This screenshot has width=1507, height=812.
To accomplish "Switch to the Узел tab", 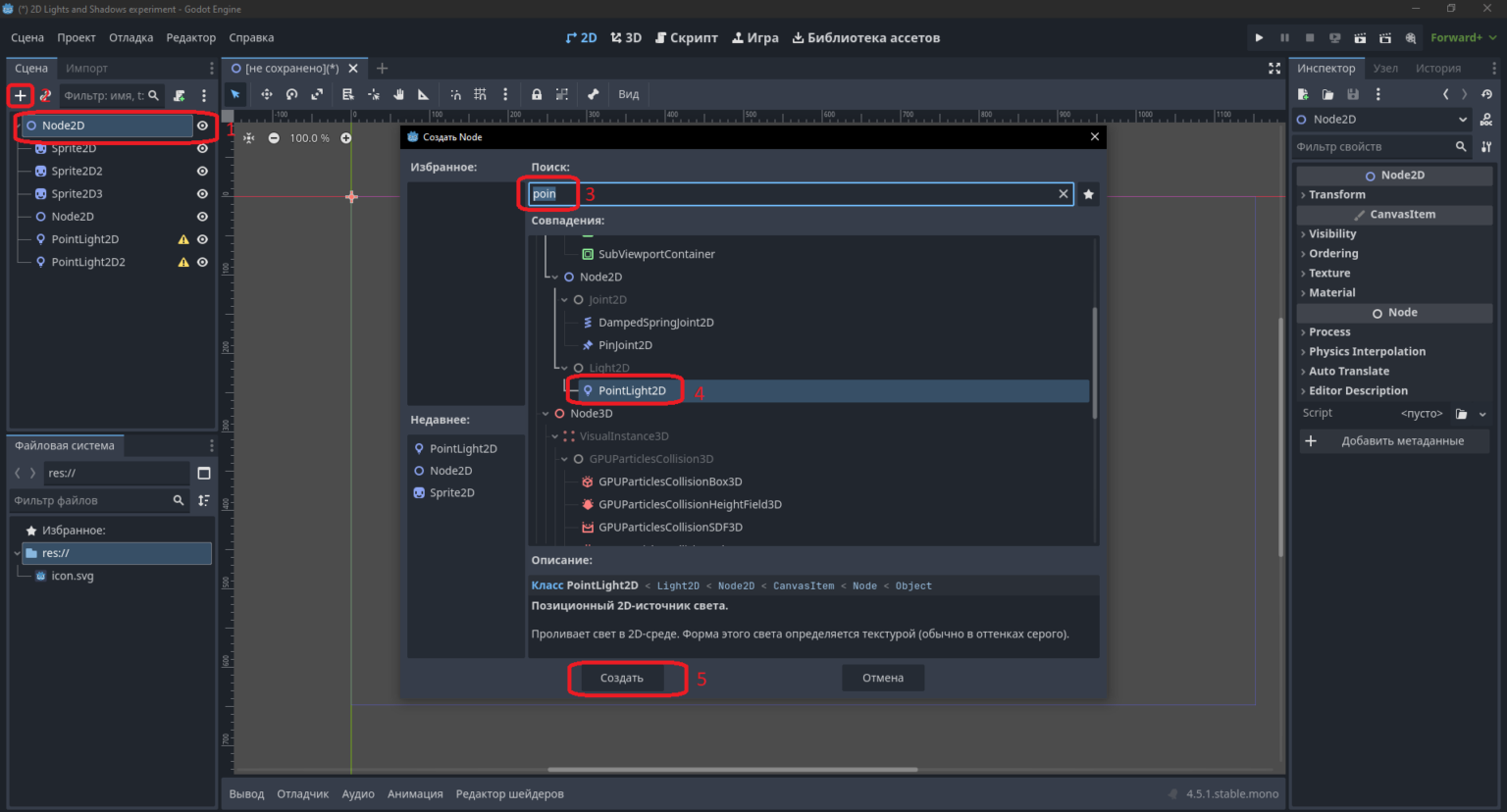I will [1385, 68].
